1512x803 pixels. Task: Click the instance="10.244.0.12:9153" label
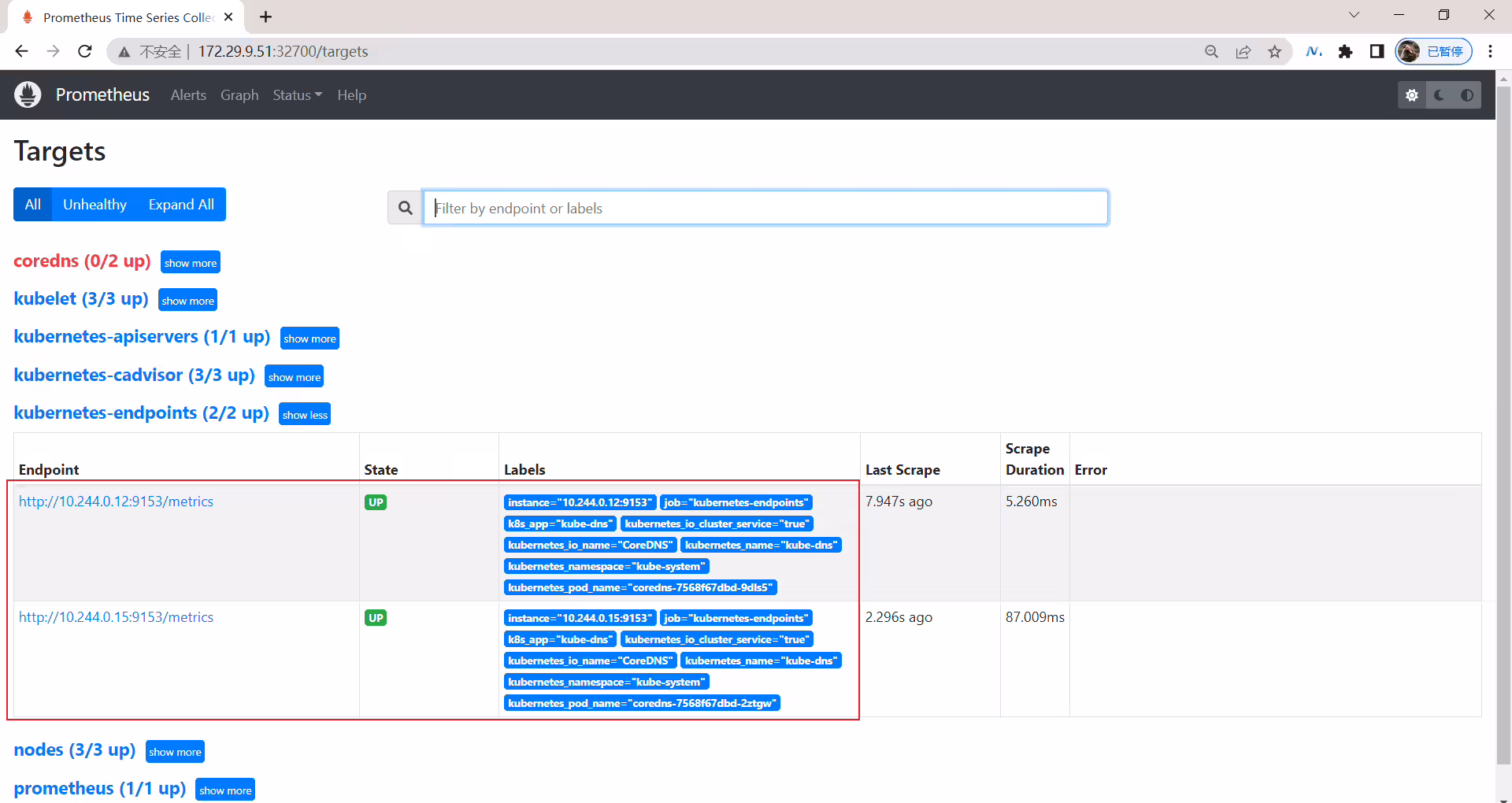580,502
